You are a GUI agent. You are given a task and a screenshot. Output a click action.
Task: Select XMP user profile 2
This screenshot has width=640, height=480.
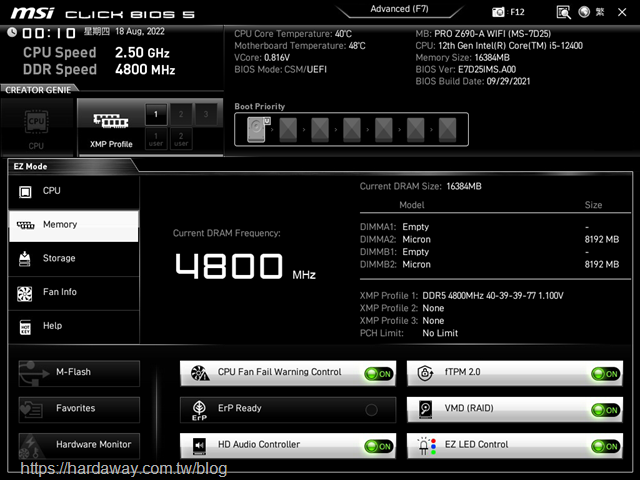pos(181,139)
